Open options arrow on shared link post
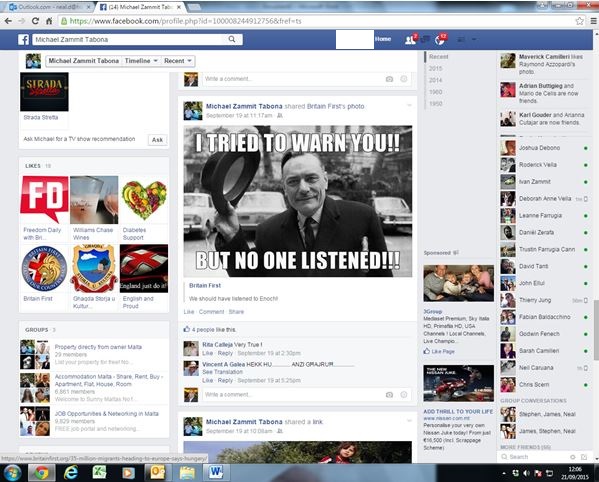 coord(409,421)
